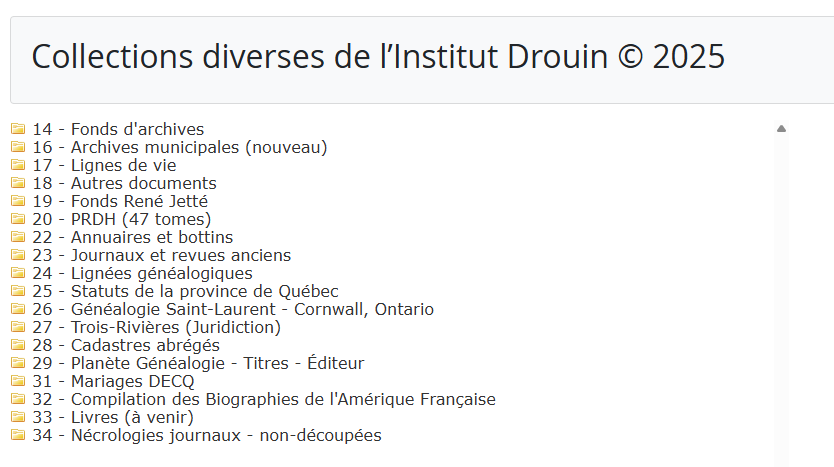Click folder icon next to Lignées généalogiques
Image resolution: width=834 pixels, height=467 pixels.
coord(18,273)
